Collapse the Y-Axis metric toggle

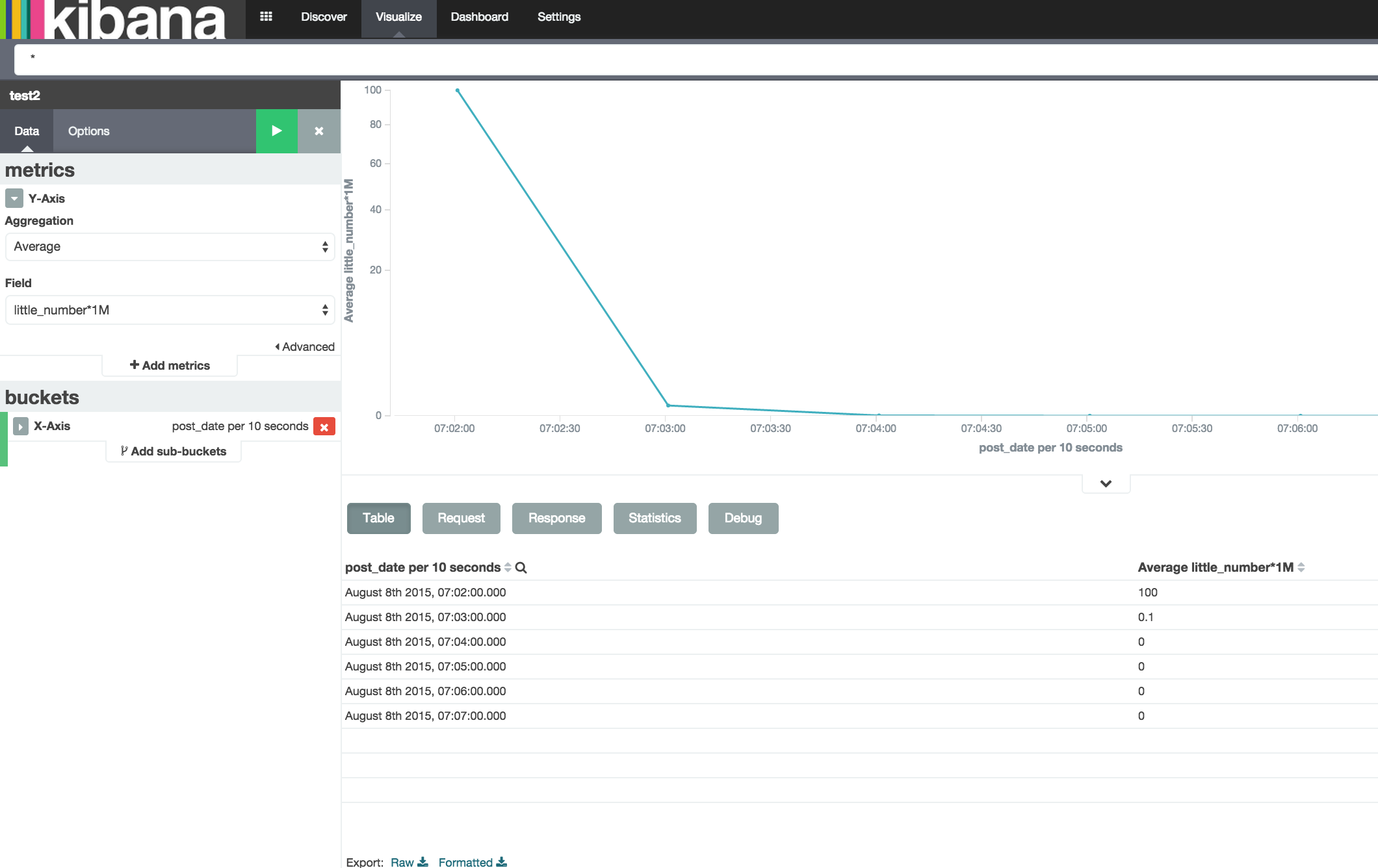pyautogui.click(x=14, y=198)
